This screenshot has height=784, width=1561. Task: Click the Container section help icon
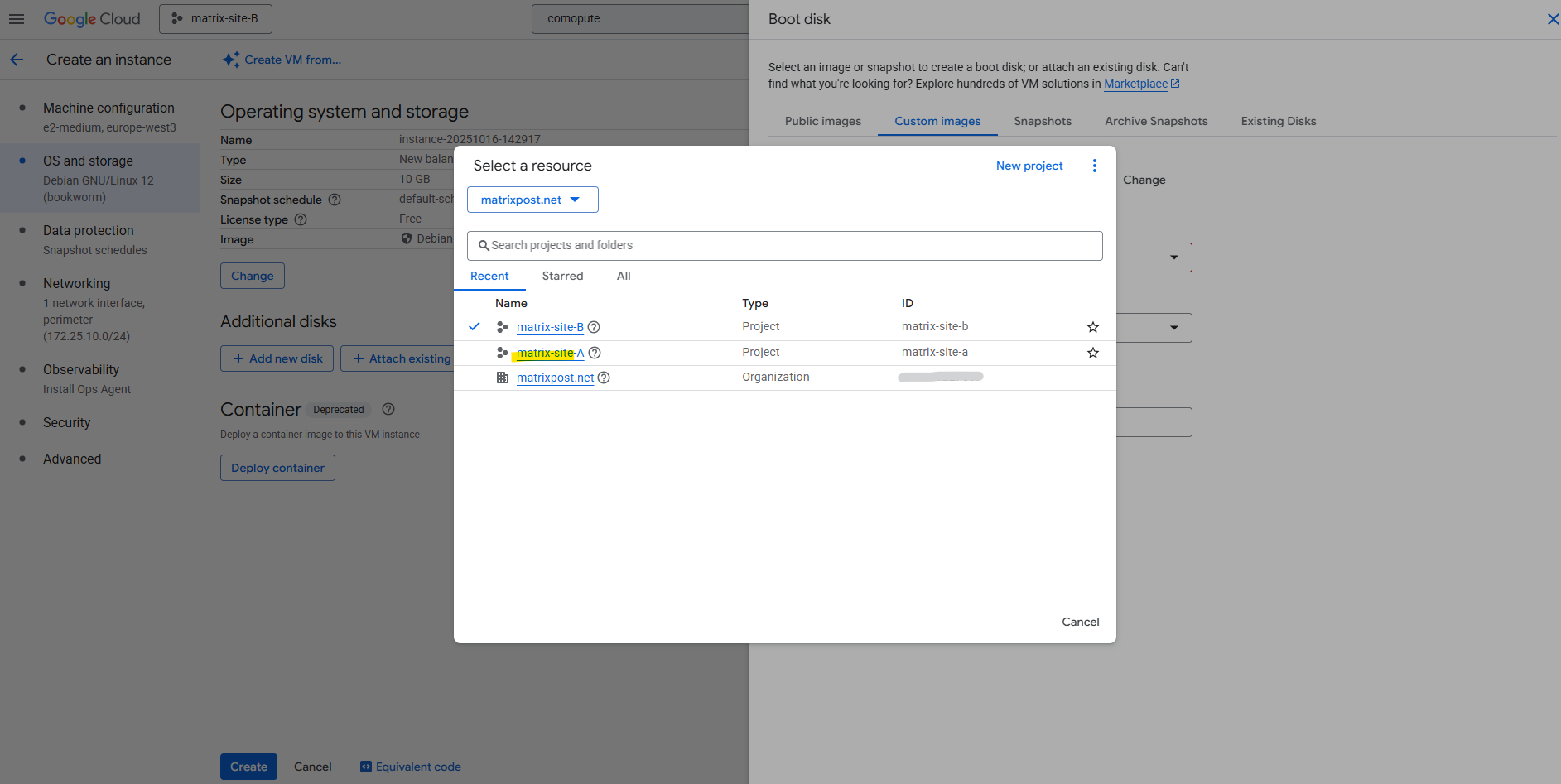point(388,409)
